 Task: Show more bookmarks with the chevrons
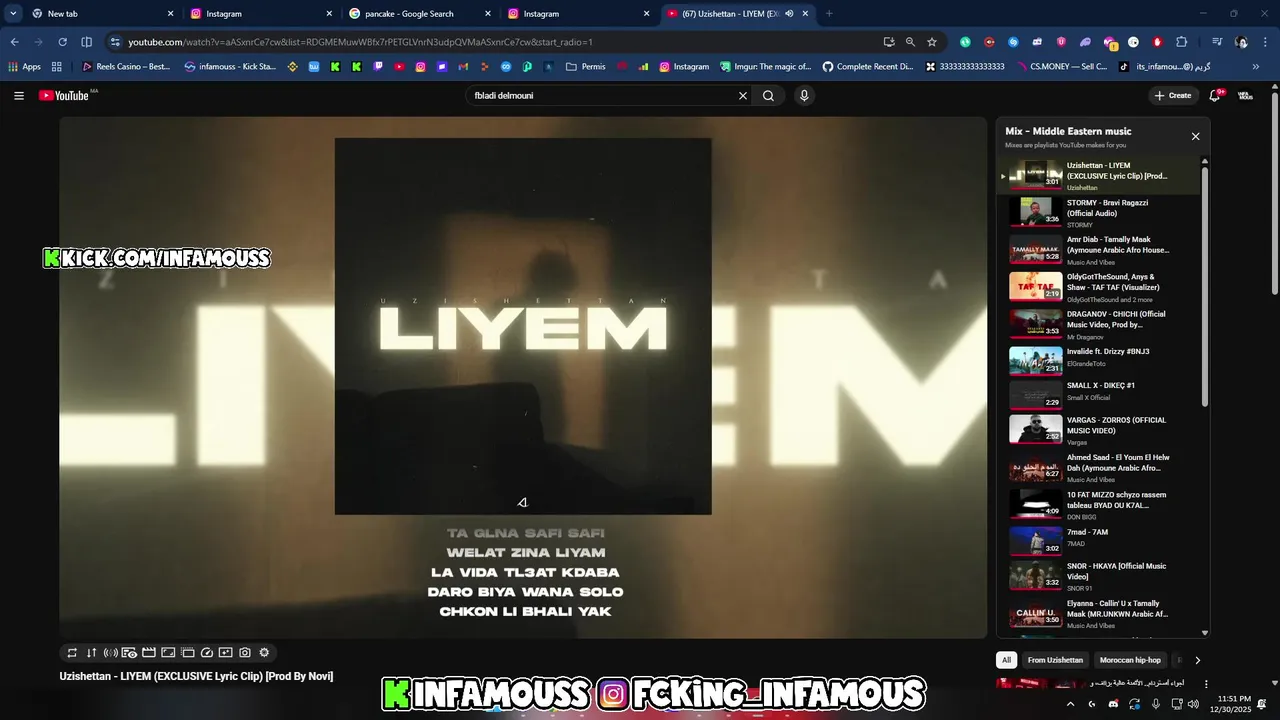point(1256,67)
